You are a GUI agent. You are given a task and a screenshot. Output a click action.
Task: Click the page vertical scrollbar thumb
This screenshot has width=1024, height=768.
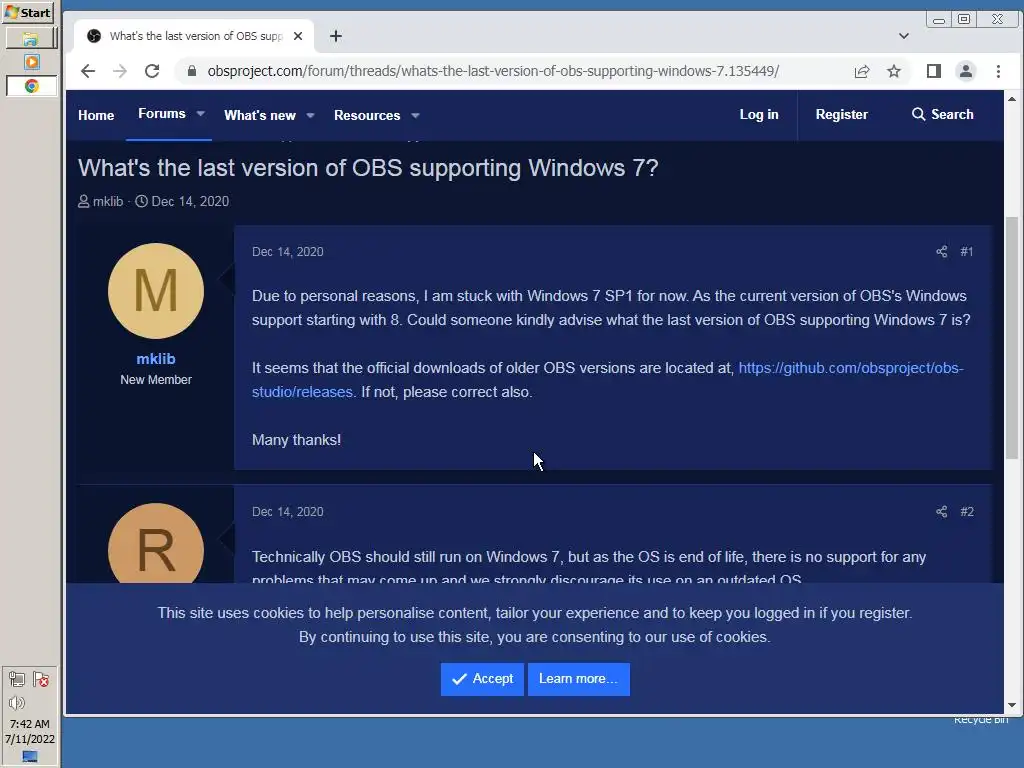tap(1012, 337)
